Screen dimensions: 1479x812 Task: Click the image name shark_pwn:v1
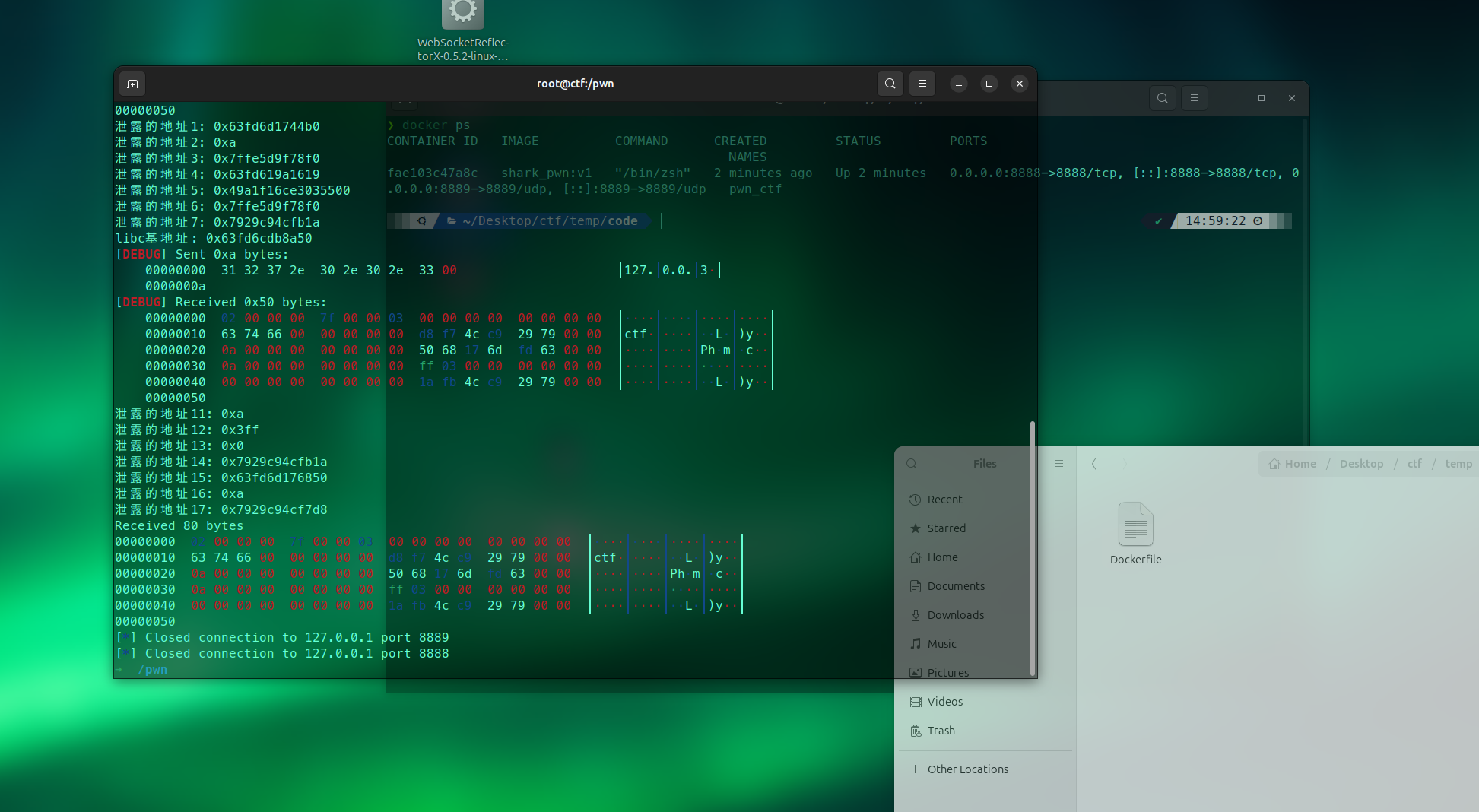coord(547,173)
